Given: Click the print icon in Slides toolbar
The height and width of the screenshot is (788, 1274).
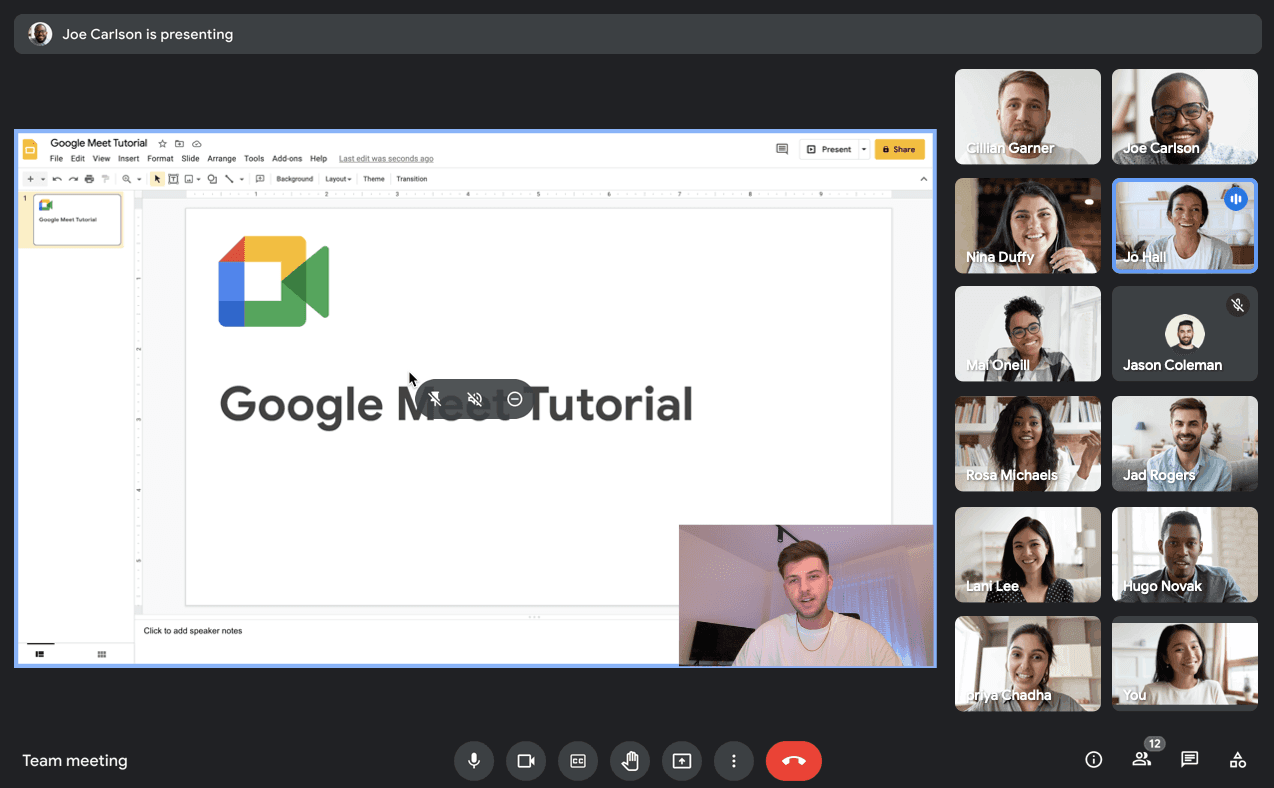Looking at the screenshot, I should point(89,179).
